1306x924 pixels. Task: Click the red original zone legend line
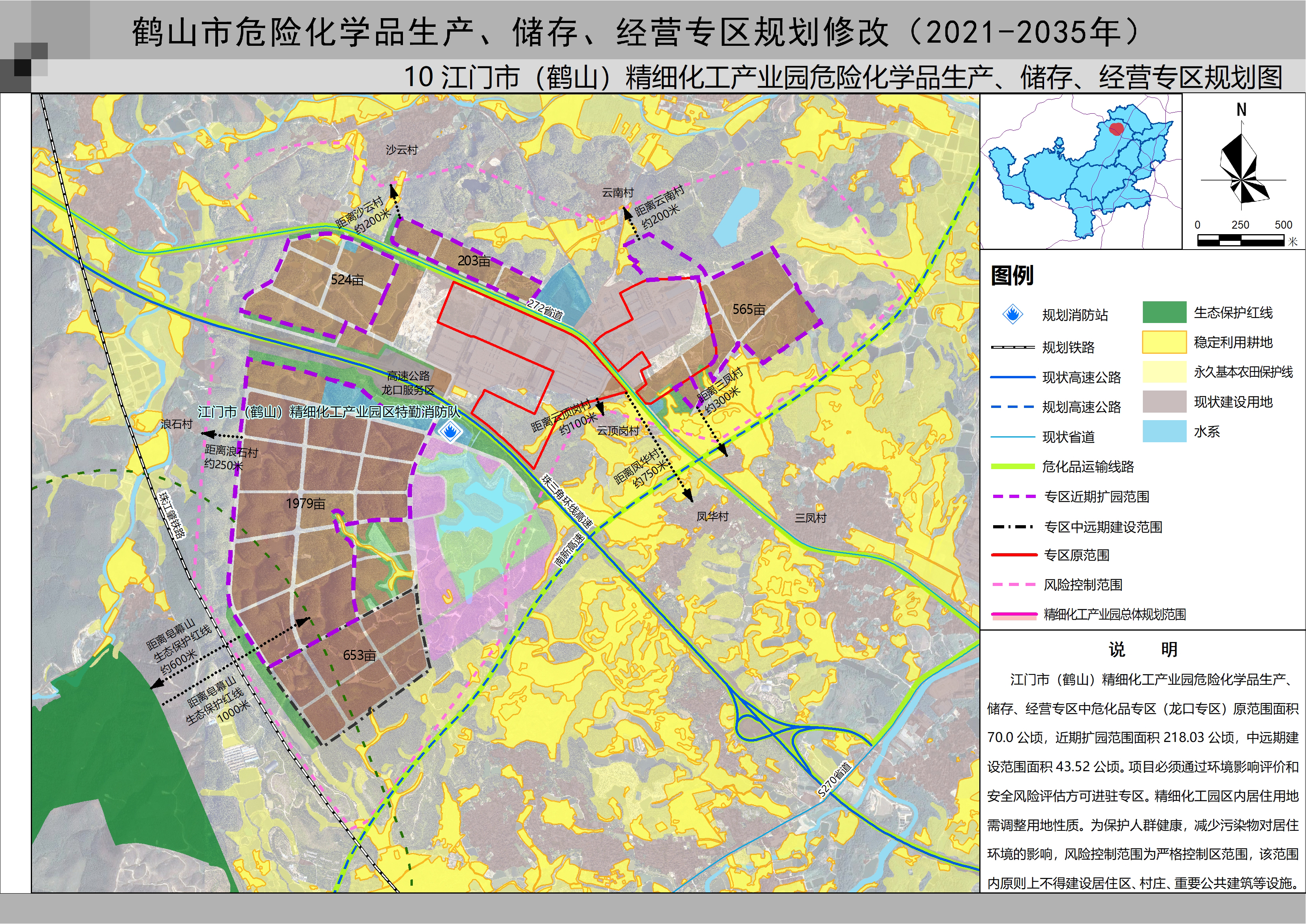coord(1014,555)
